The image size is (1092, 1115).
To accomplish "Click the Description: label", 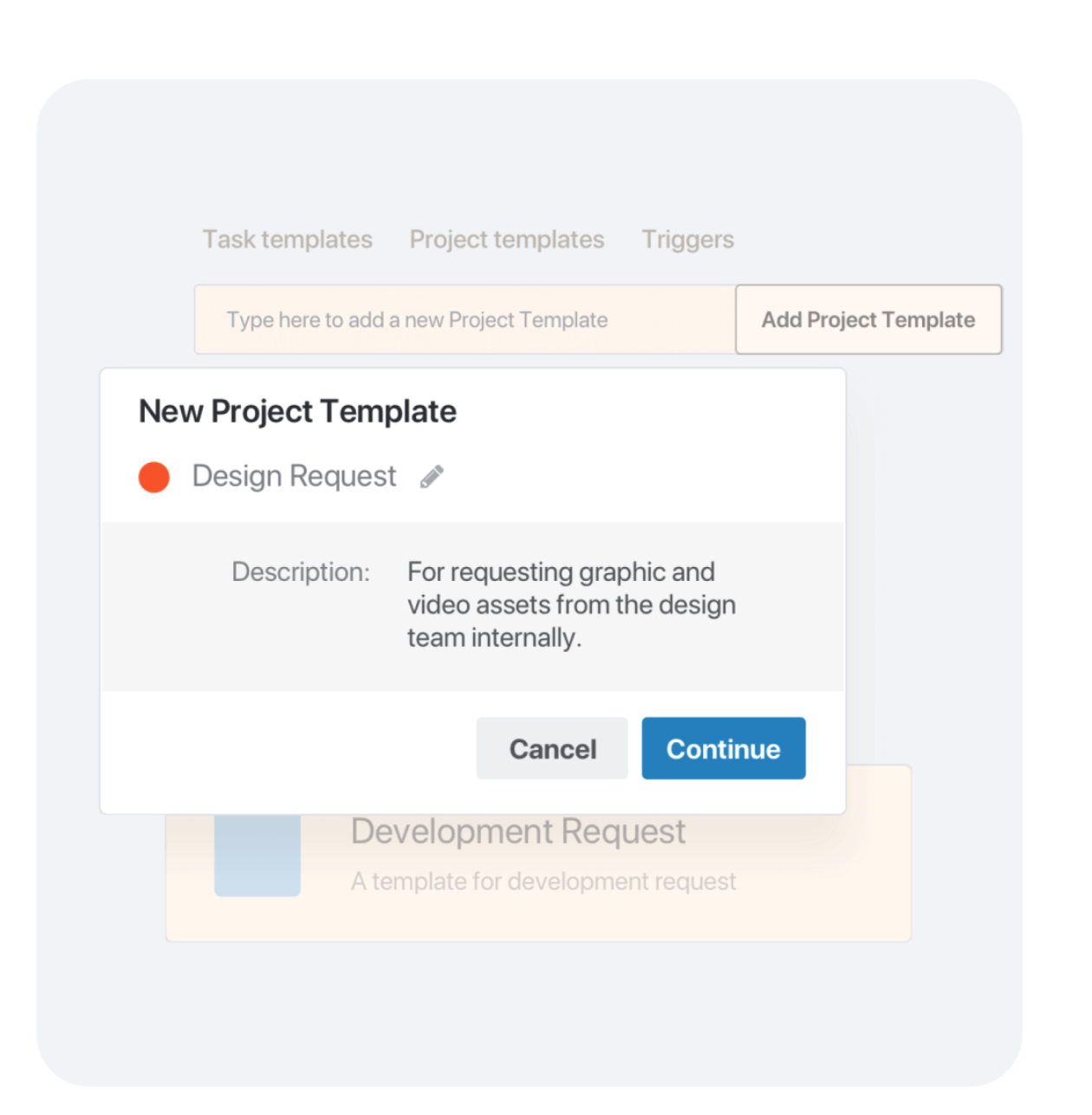I will click(301, 572).
